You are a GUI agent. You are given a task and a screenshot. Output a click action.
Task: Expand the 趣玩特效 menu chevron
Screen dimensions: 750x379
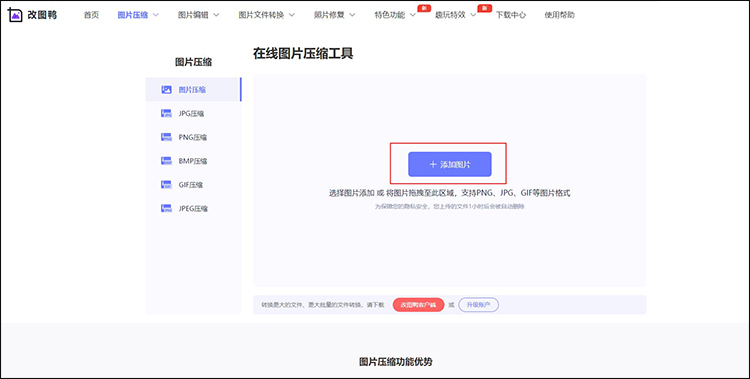click(473, 15)
